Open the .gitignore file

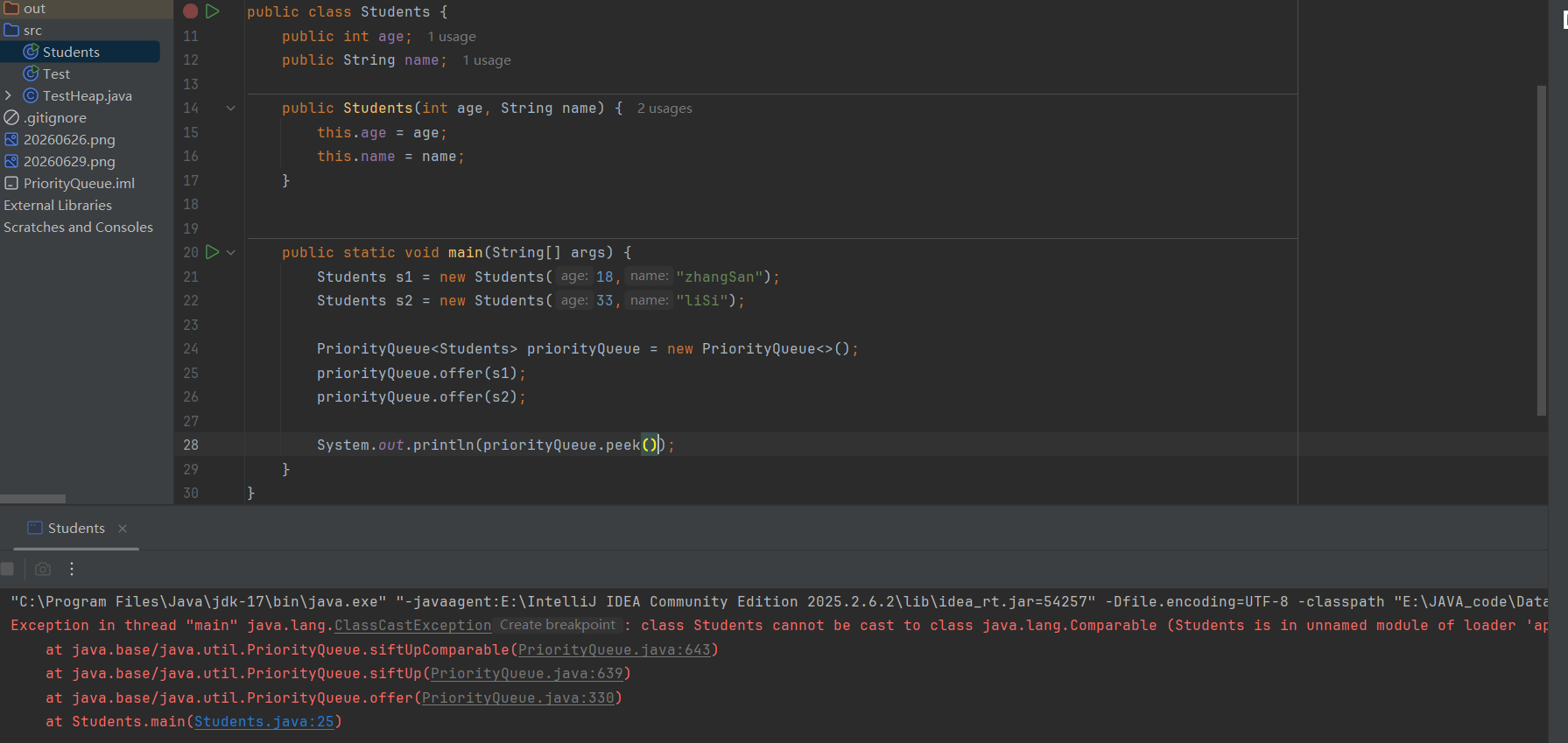55,117
